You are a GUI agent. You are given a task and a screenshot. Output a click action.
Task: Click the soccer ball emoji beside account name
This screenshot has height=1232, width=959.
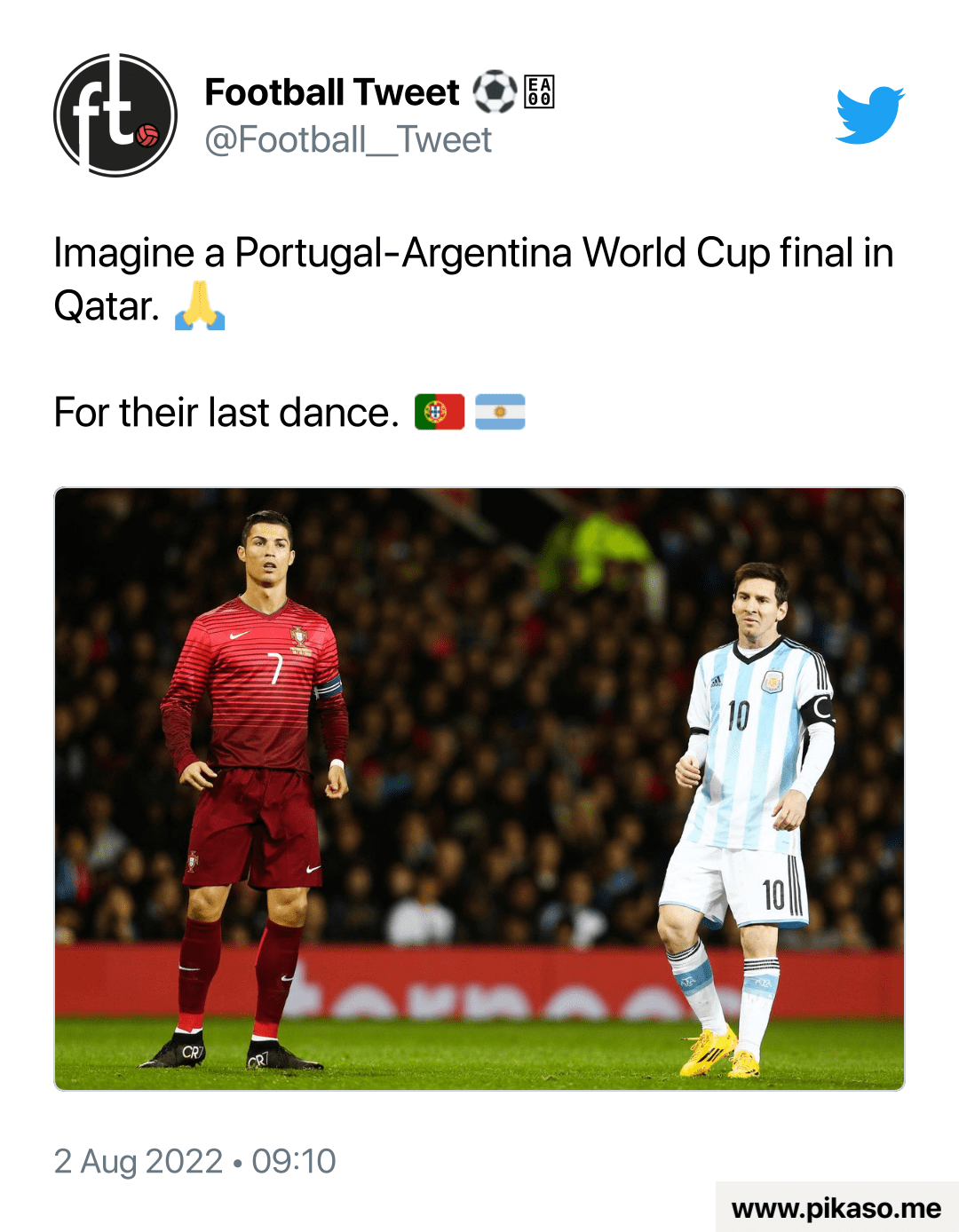point(494,92)
